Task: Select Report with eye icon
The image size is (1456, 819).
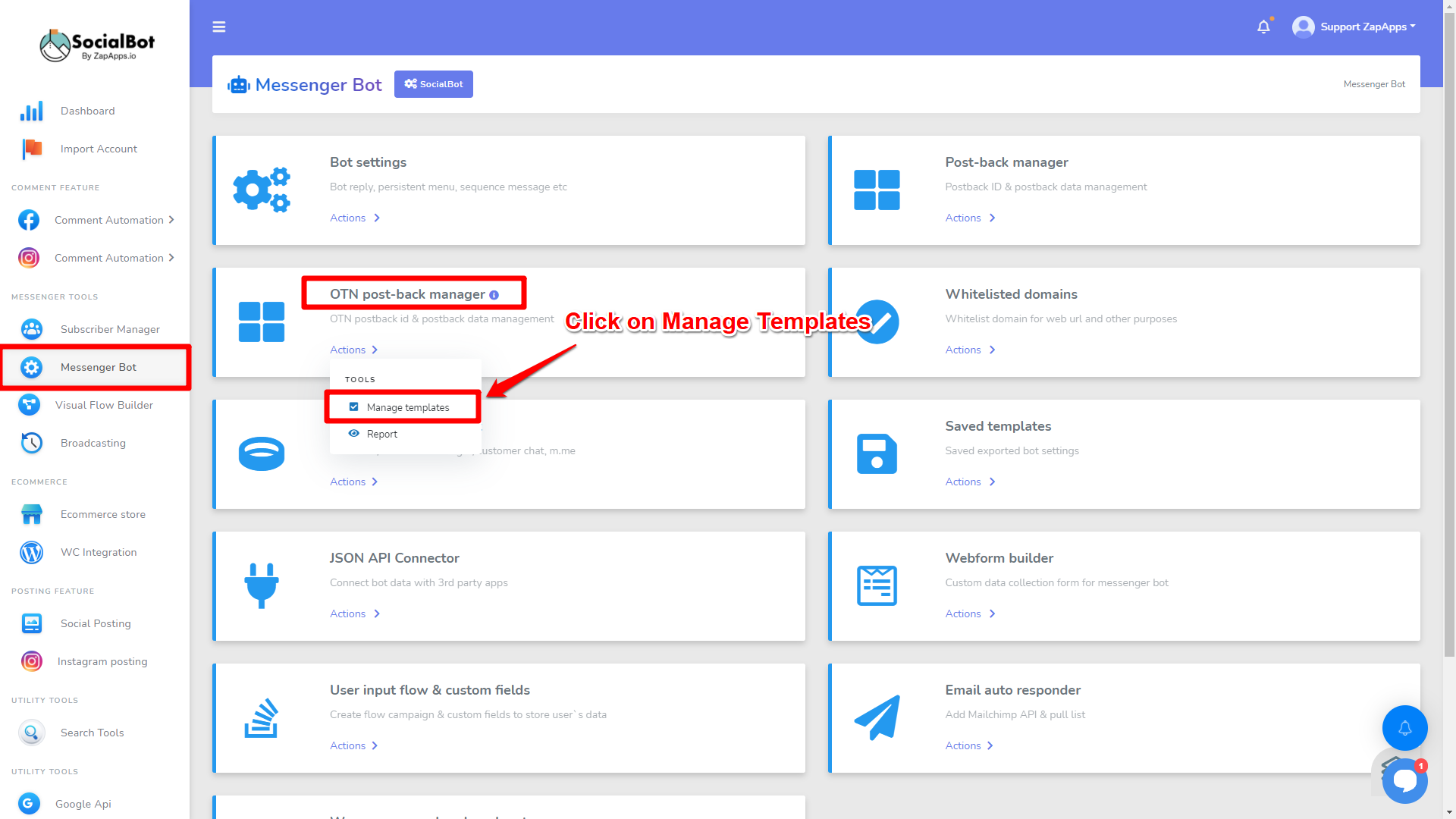Action: coord(381,434)
